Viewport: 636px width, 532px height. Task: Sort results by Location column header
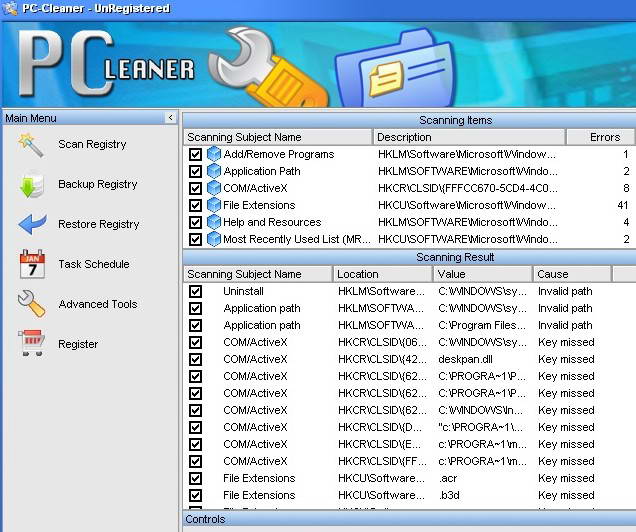(x=382, y=274)
